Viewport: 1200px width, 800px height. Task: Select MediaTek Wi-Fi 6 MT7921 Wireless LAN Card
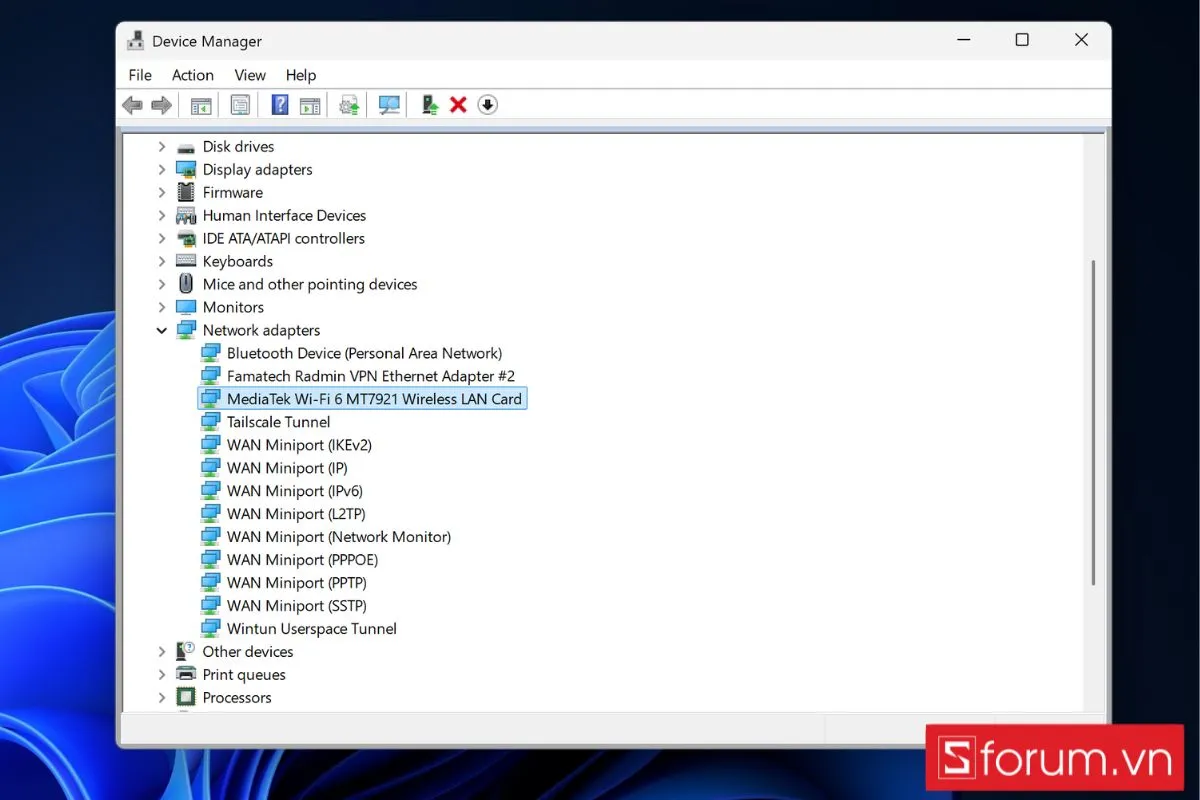pos(374,399)
